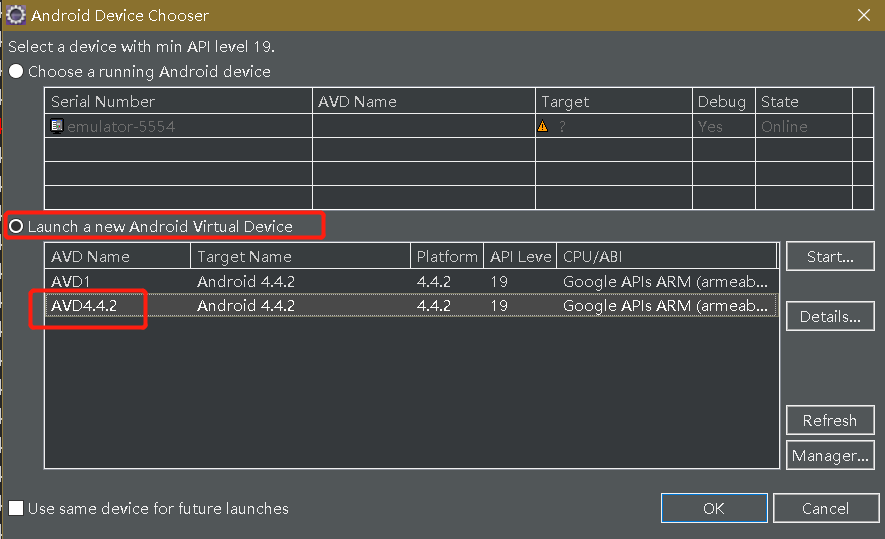This screenshot has height=539, width=885.
Task: Click Google APIs ARM cell in AVD1 row
Action: [x=665, y=281]
